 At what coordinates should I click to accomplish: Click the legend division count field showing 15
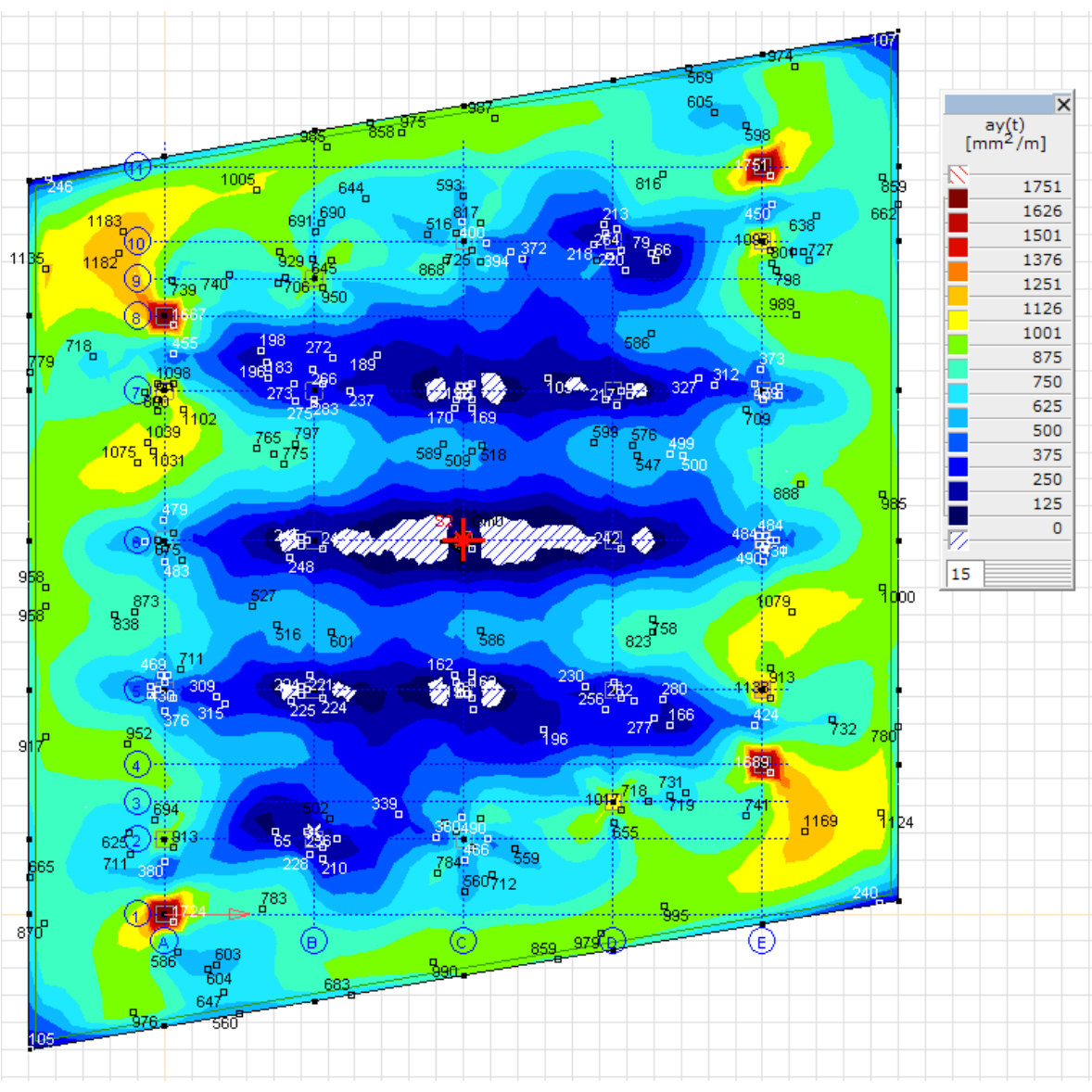(963, 575)
